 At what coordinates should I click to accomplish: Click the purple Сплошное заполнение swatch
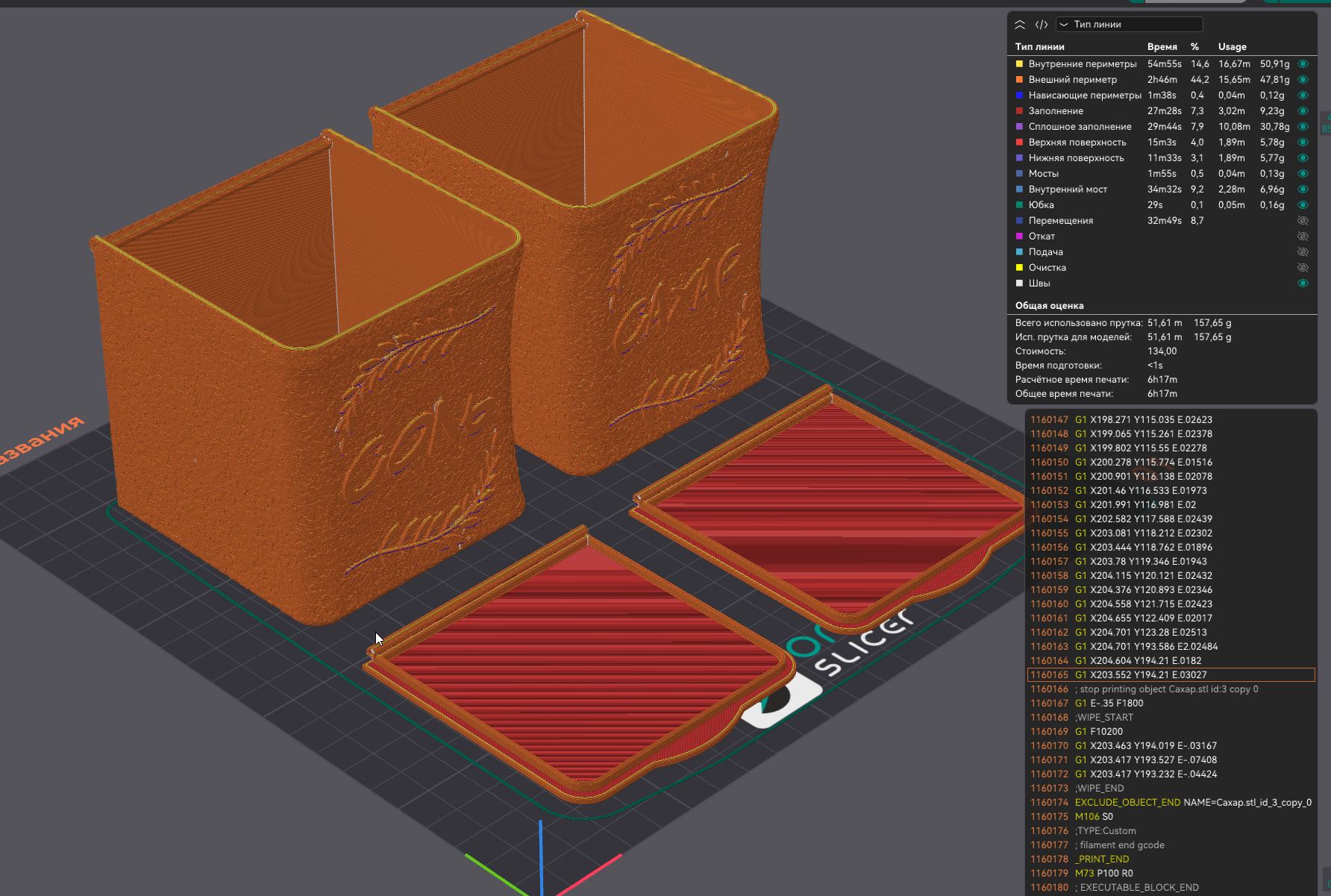click(x=1019, y=127)
